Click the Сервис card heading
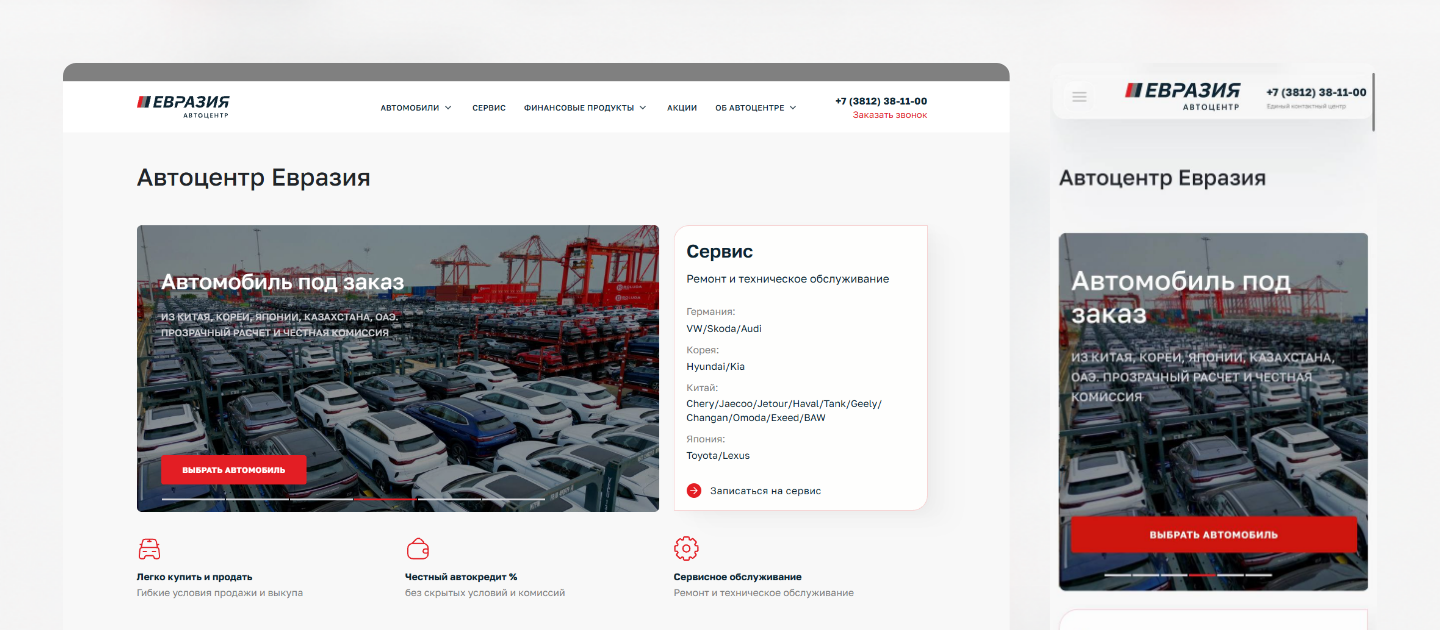Screen dimensions: 1440x630 click(720, 252)
